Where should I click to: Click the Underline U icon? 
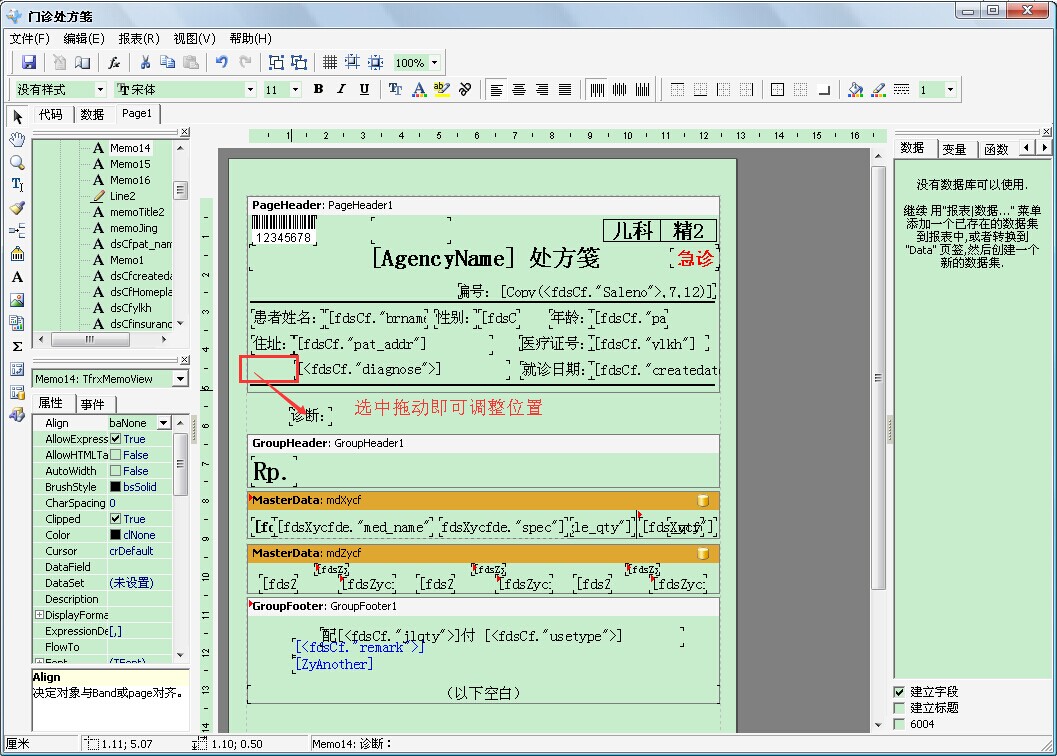pyautogui.click(x=364, y=89)
